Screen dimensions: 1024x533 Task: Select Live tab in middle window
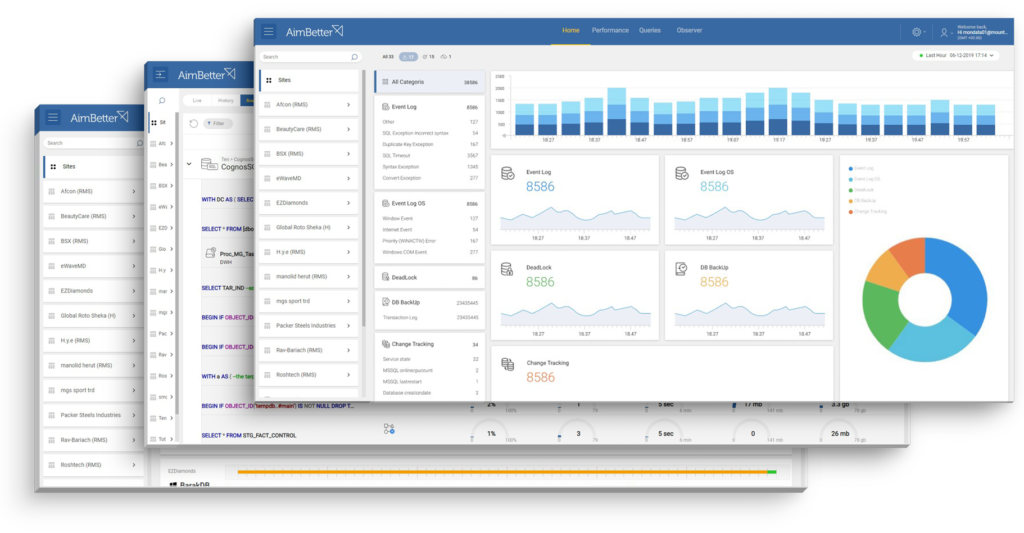197,101
